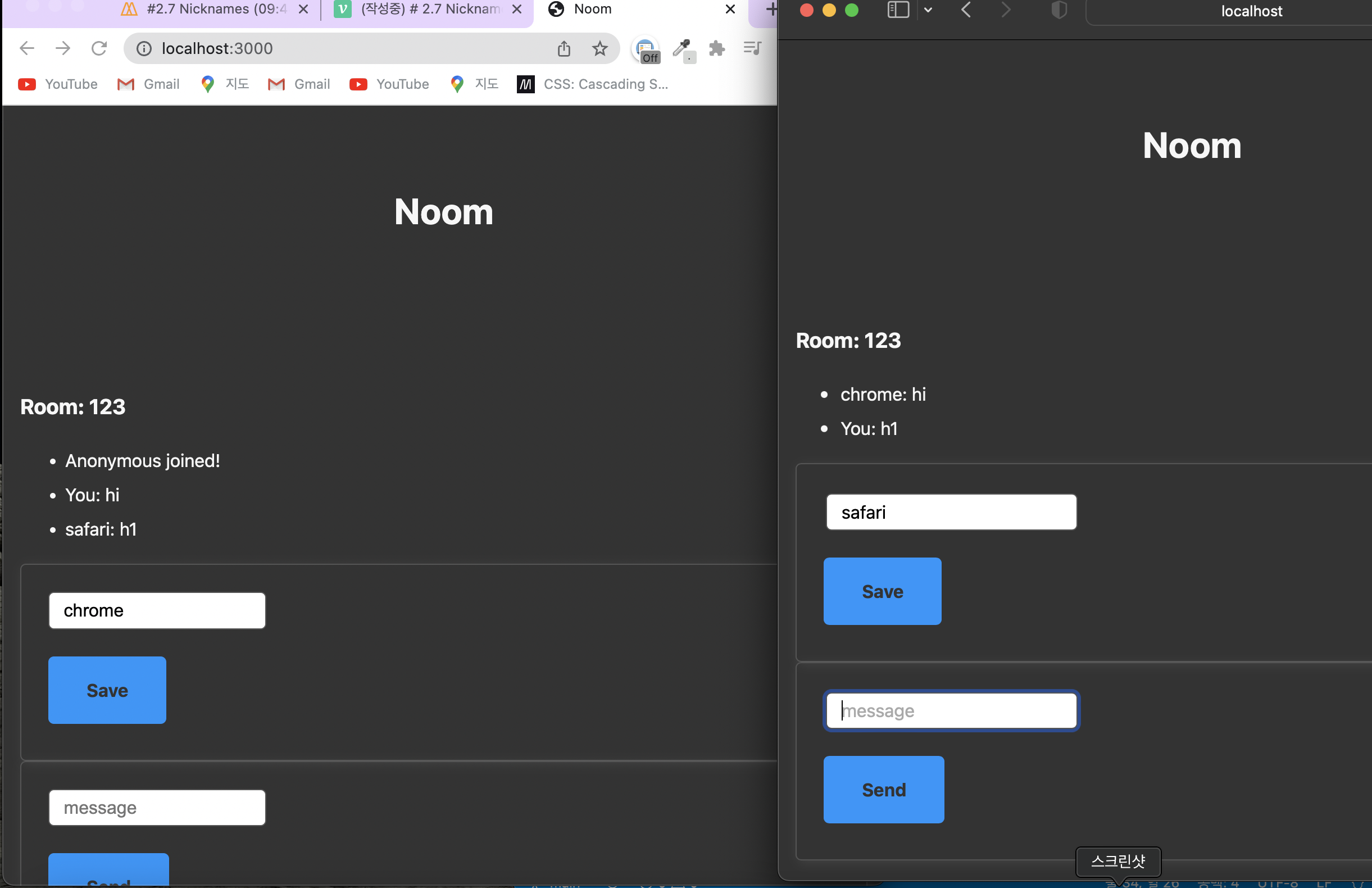Open the Chrome extensions puzzle icon
The height and width of the screenshot is (888, 1372).
716,48
